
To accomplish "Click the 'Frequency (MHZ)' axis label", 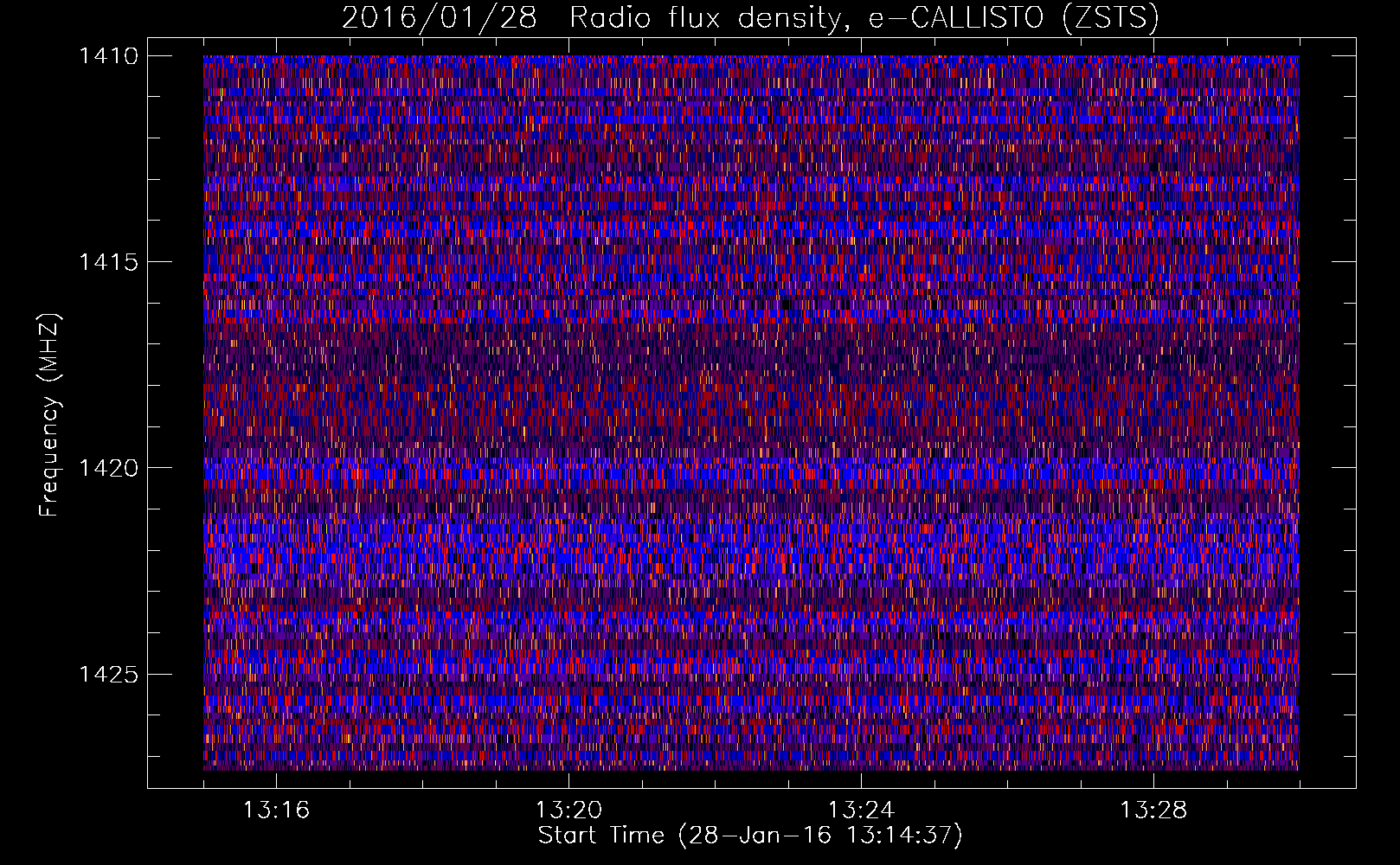I will 49,414.
